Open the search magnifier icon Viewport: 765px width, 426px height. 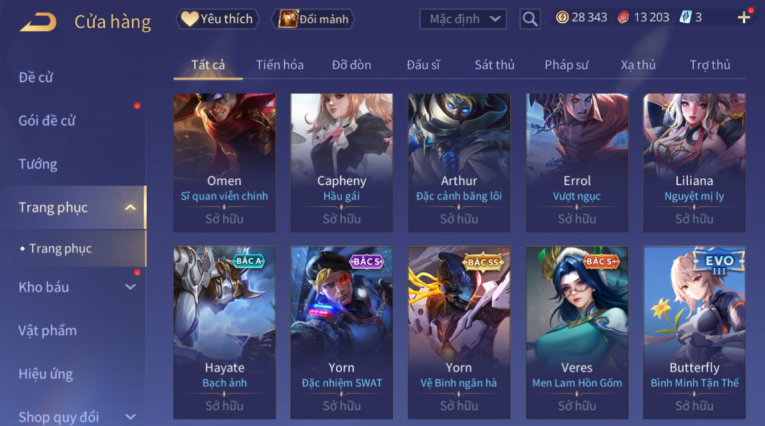(530, 19)
